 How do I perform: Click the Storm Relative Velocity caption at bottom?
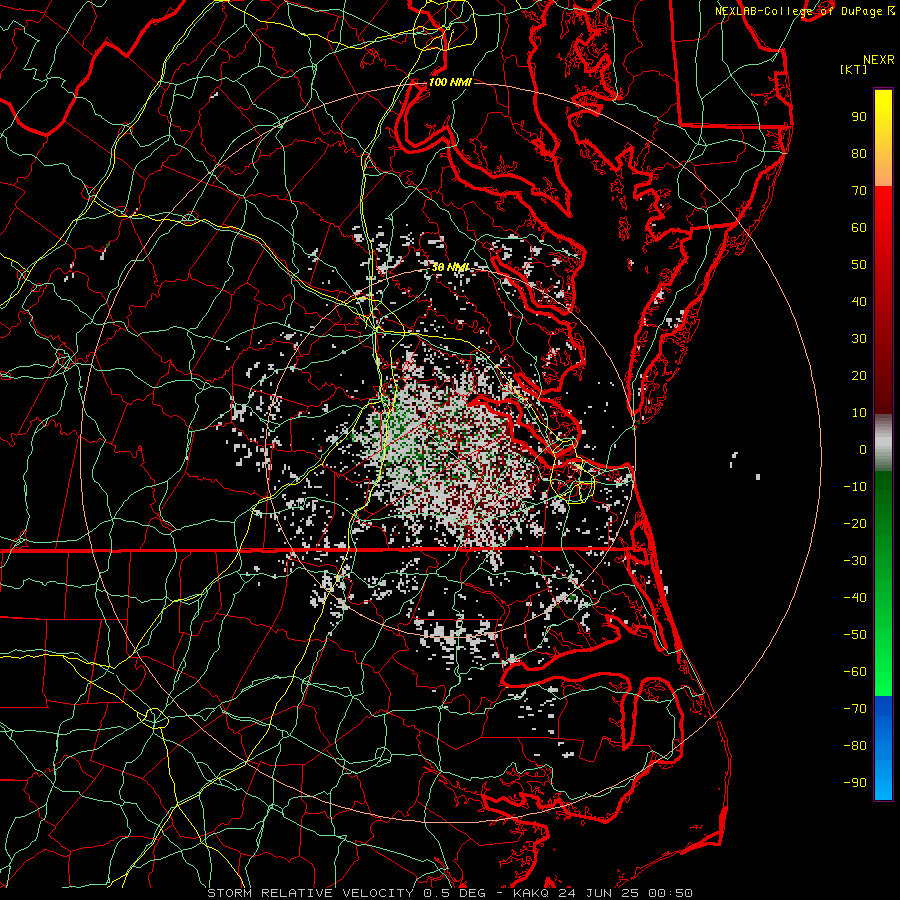coord(449,893)
